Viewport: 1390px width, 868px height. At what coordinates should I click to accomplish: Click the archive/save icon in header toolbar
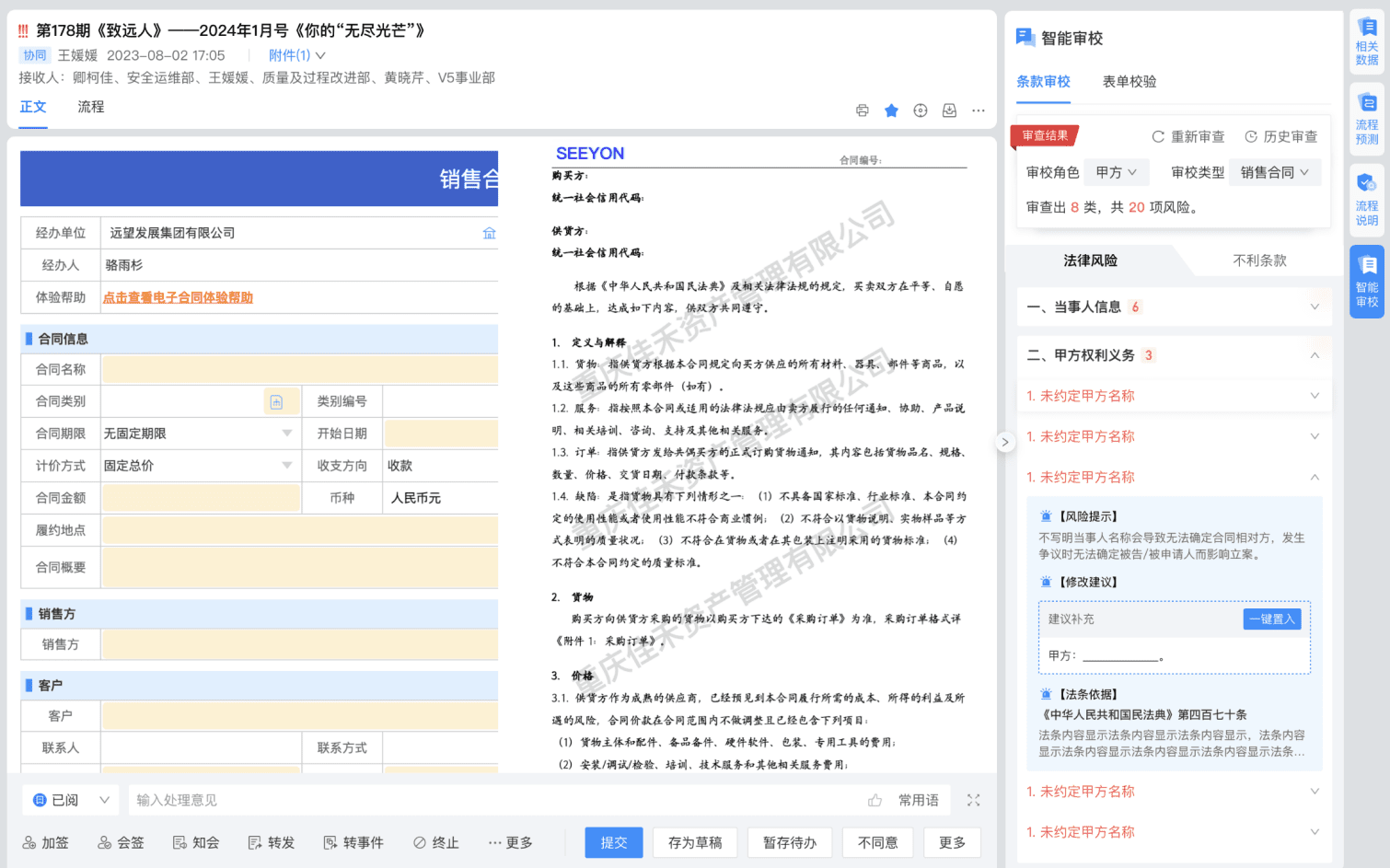949,110
